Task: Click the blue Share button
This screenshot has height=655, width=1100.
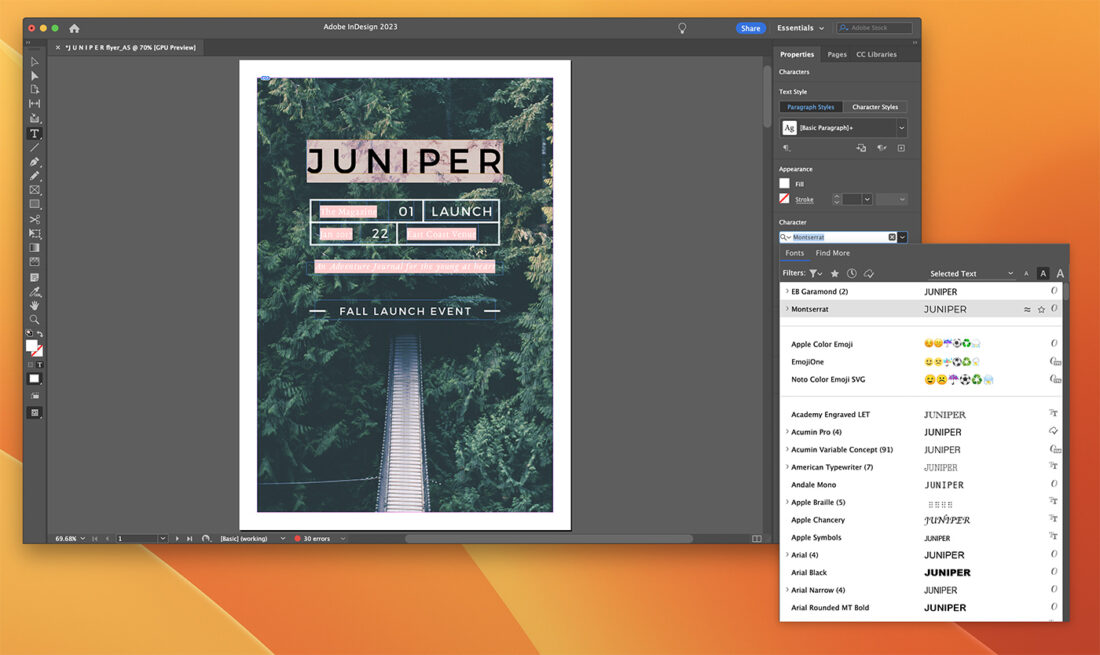Action: click(x=751, y=27)
